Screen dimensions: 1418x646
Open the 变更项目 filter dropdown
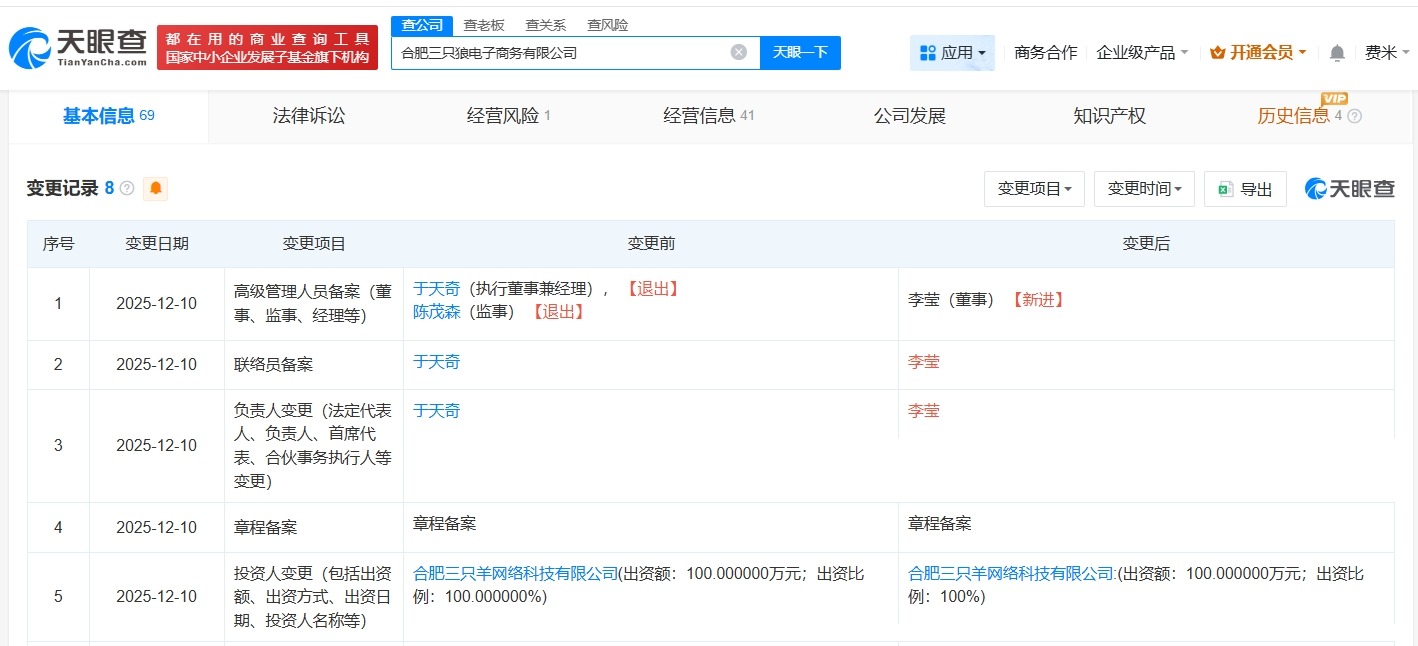coord(1034,189)
